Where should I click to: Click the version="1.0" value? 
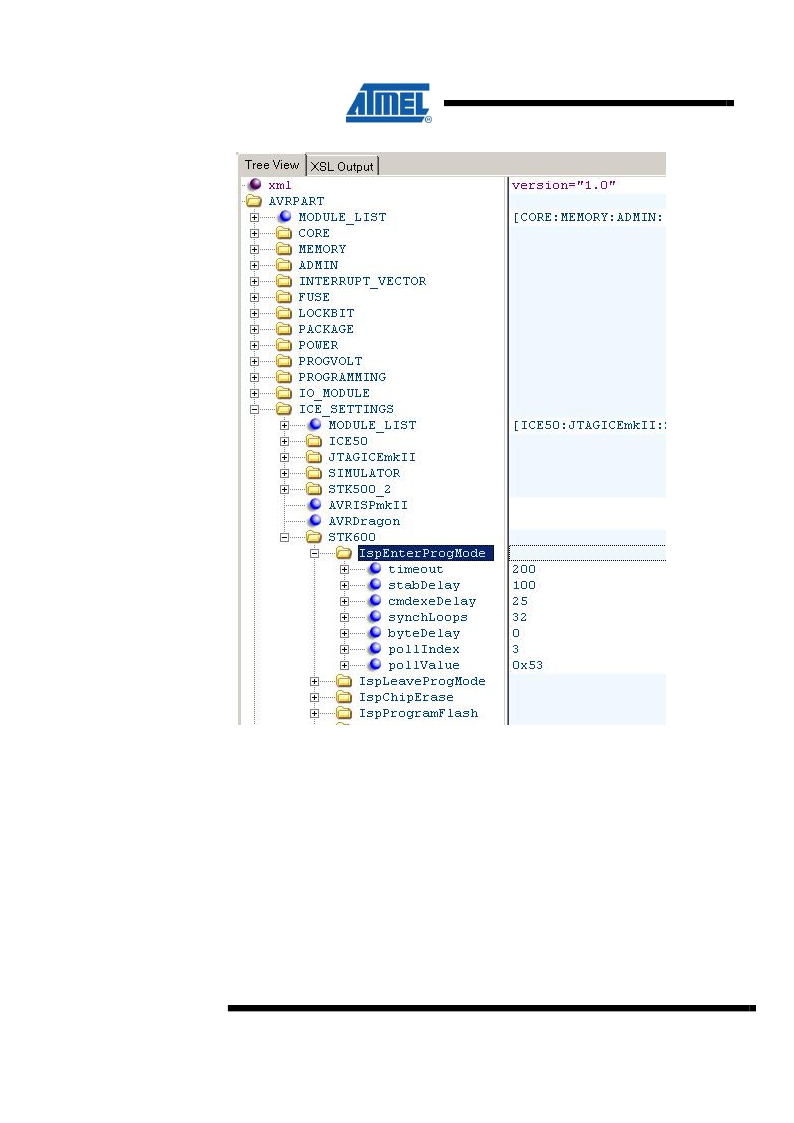click(x=563, y=185)
